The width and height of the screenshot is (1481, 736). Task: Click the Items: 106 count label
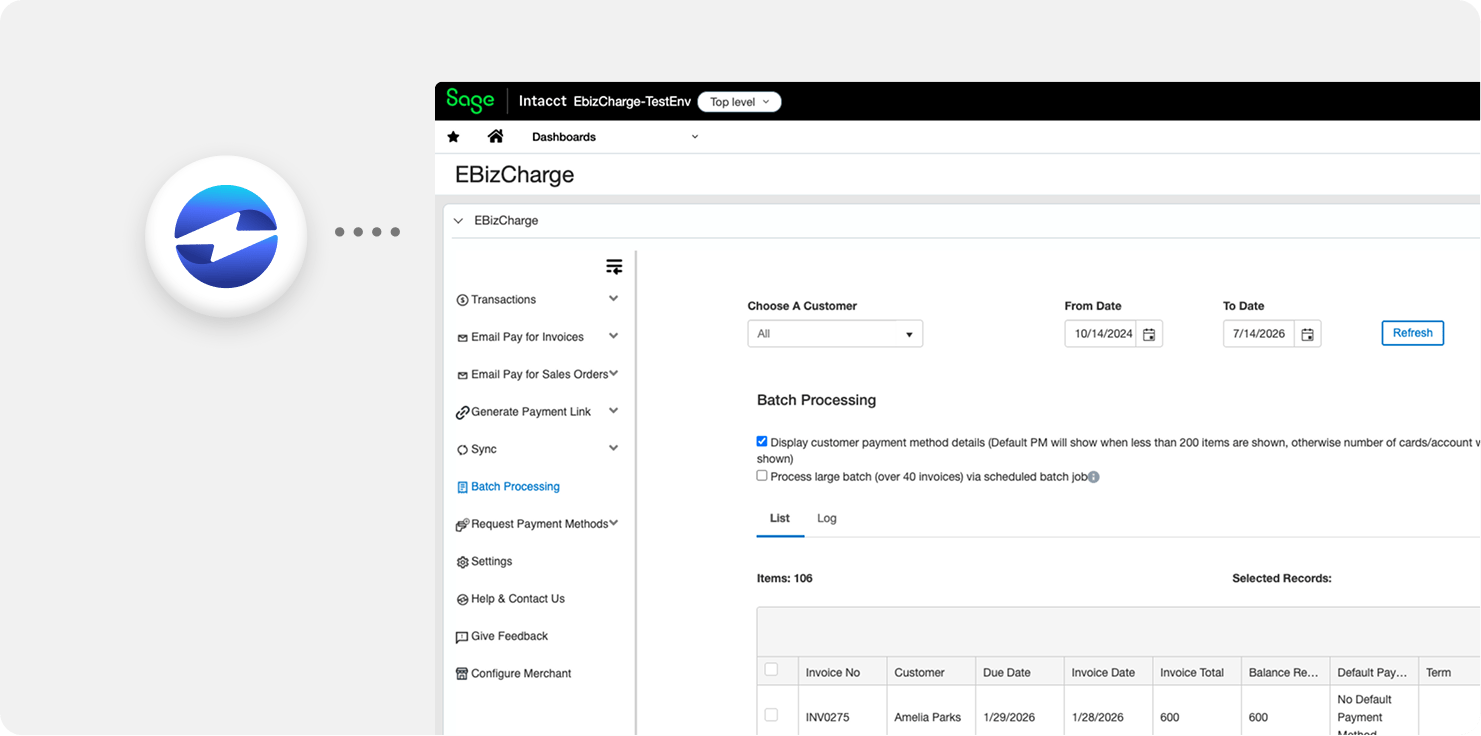click(785, 578)
